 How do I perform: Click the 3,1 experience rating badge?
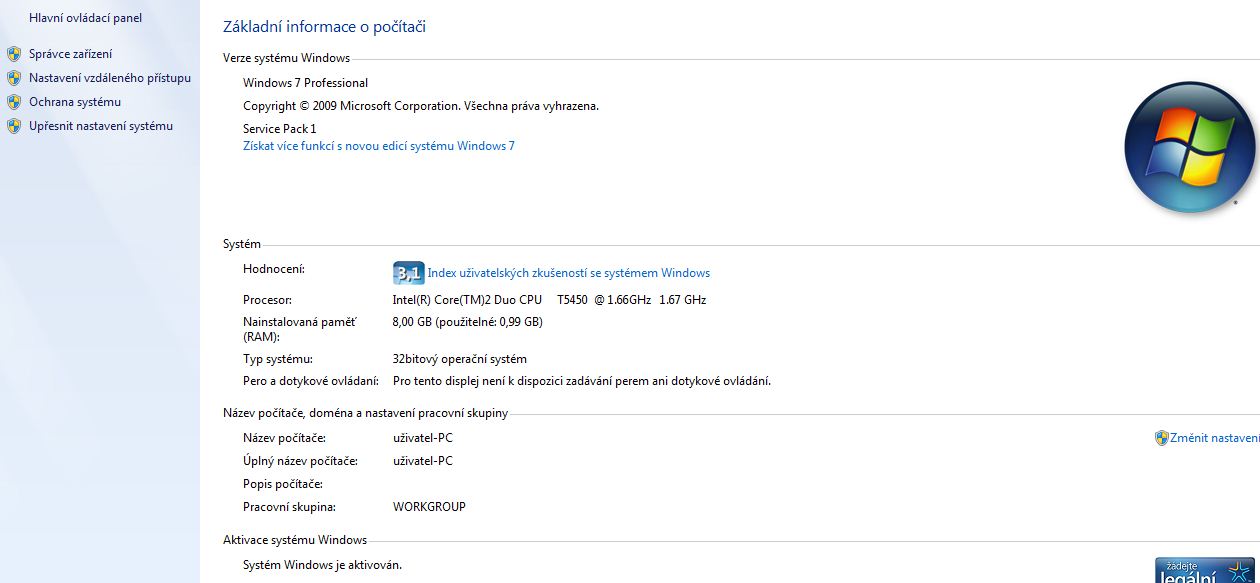pos(408,273)
